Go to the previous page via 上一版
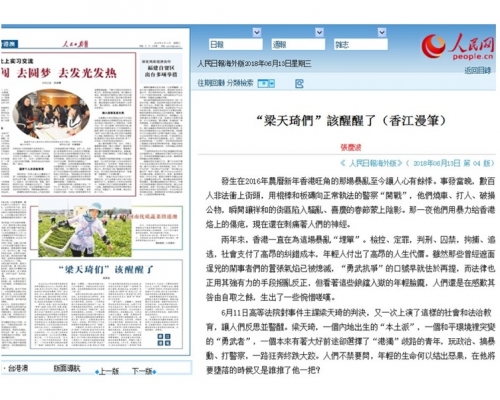This screenshot has width=500, height=400. (x=109, y=371)
